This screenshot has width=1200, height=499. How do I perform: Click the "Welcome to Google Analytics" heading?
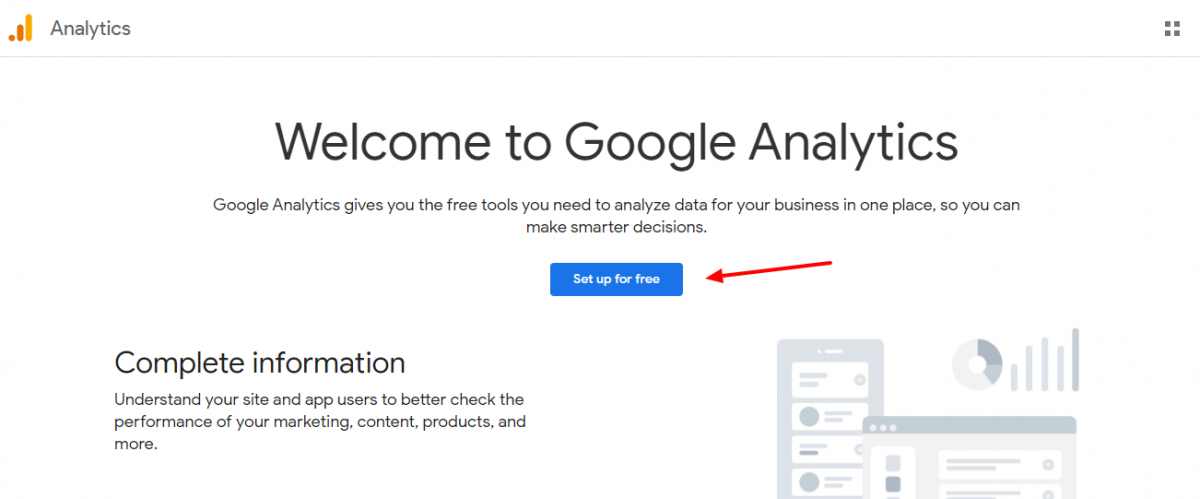tap(616, 142)
